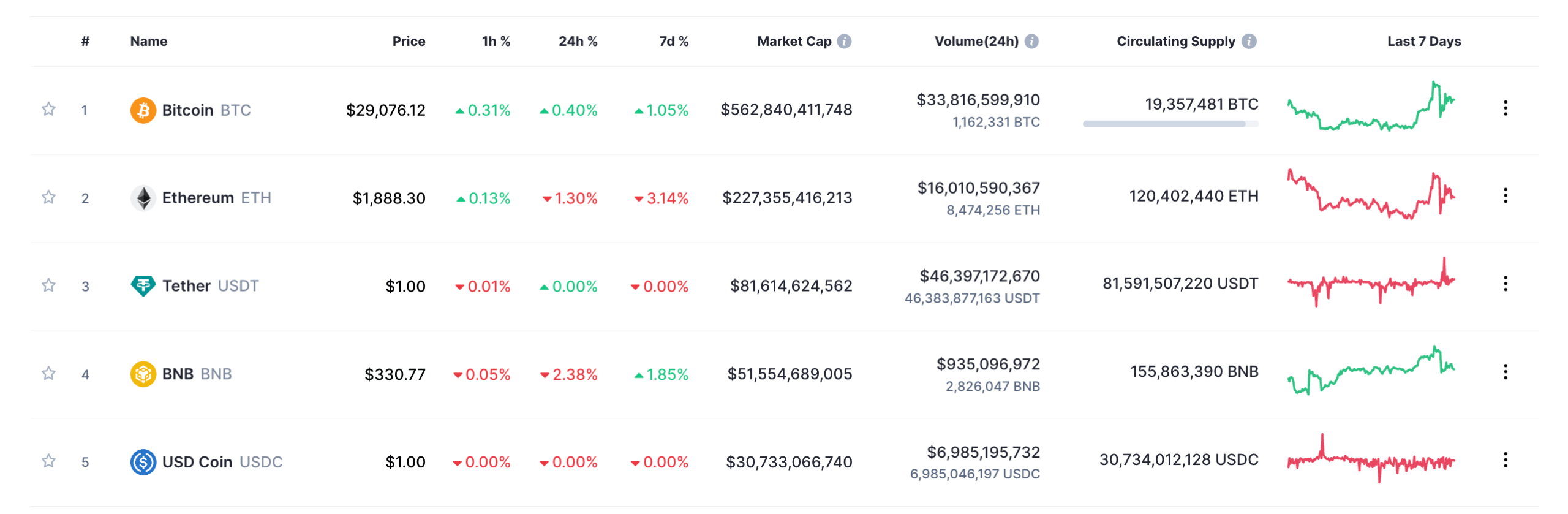1568x514 pixels.
Task: Click Circulating Supply info icon
Action: click(x=1249, y=41)
